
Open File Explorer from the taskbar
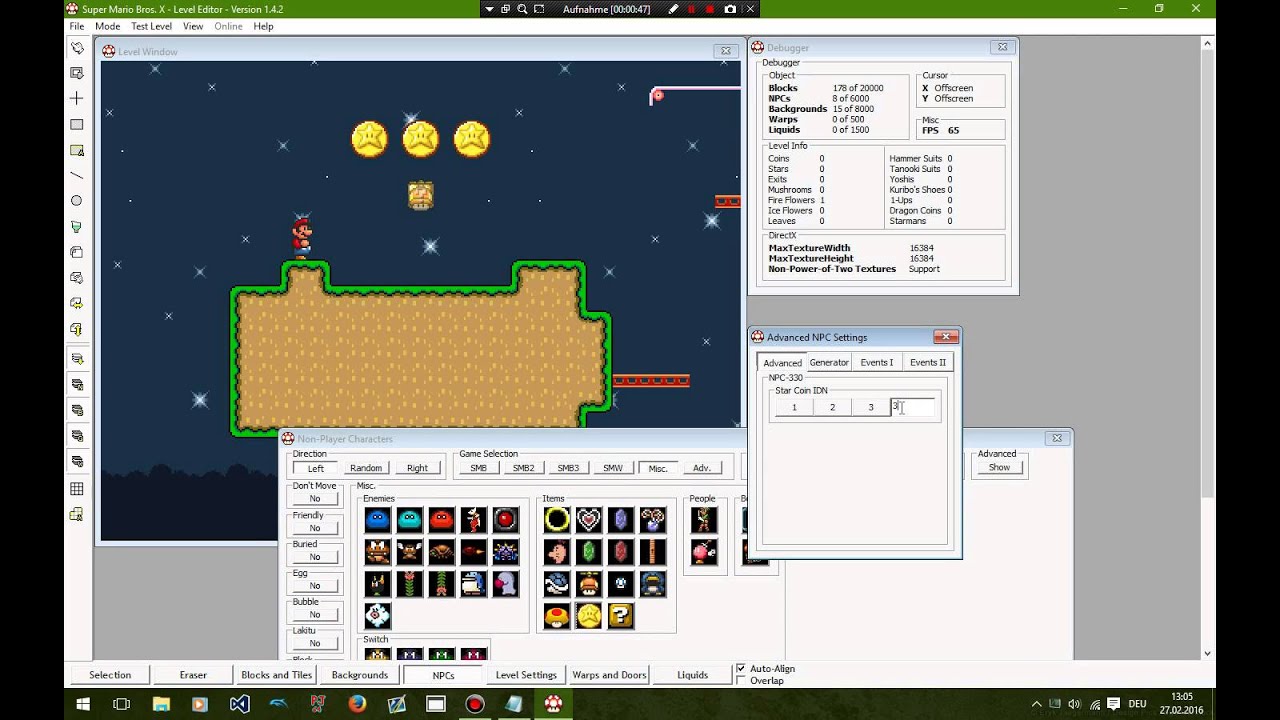[161, 704]
